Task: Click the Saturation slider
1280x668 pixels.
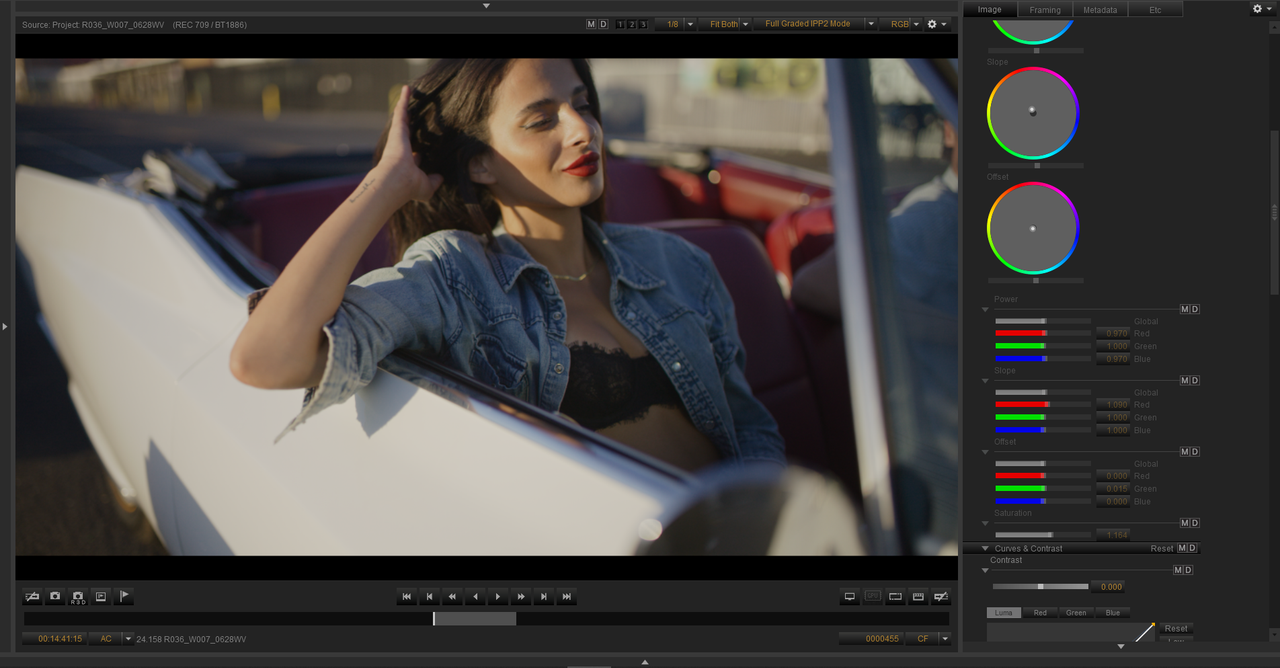Action: coord(1042,535)
